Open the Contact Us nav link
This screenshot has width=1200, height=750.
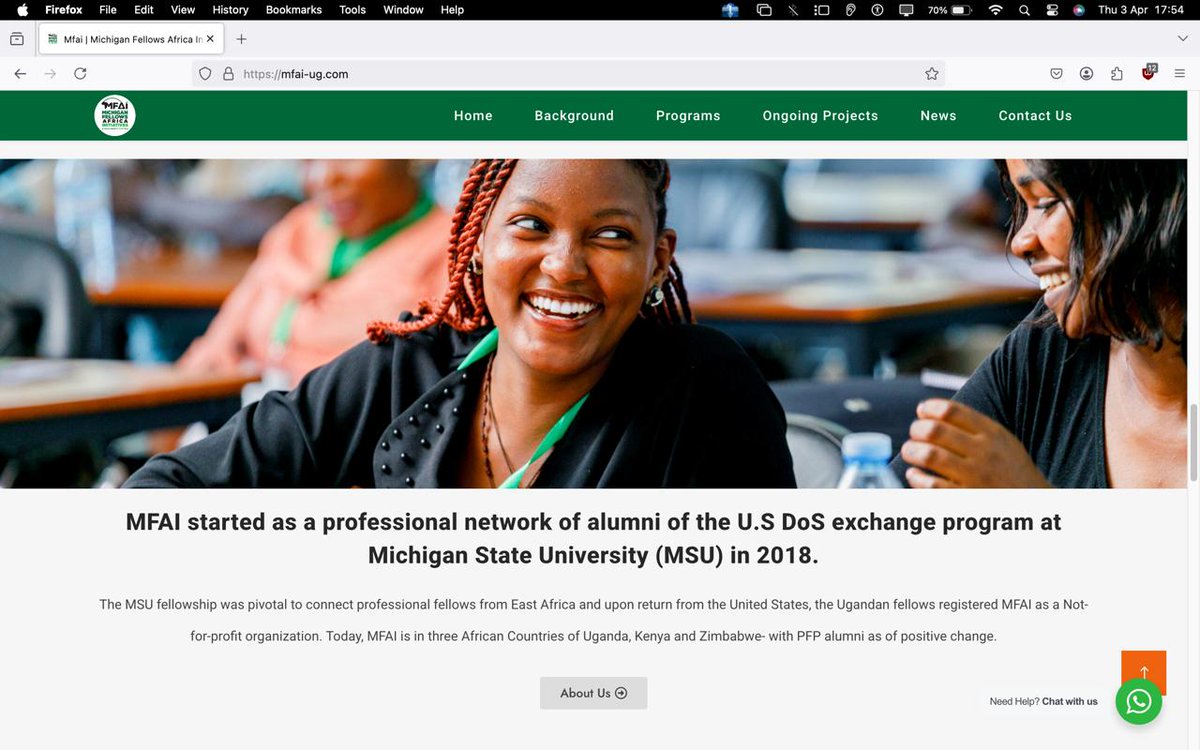(x=1035, y=116)
